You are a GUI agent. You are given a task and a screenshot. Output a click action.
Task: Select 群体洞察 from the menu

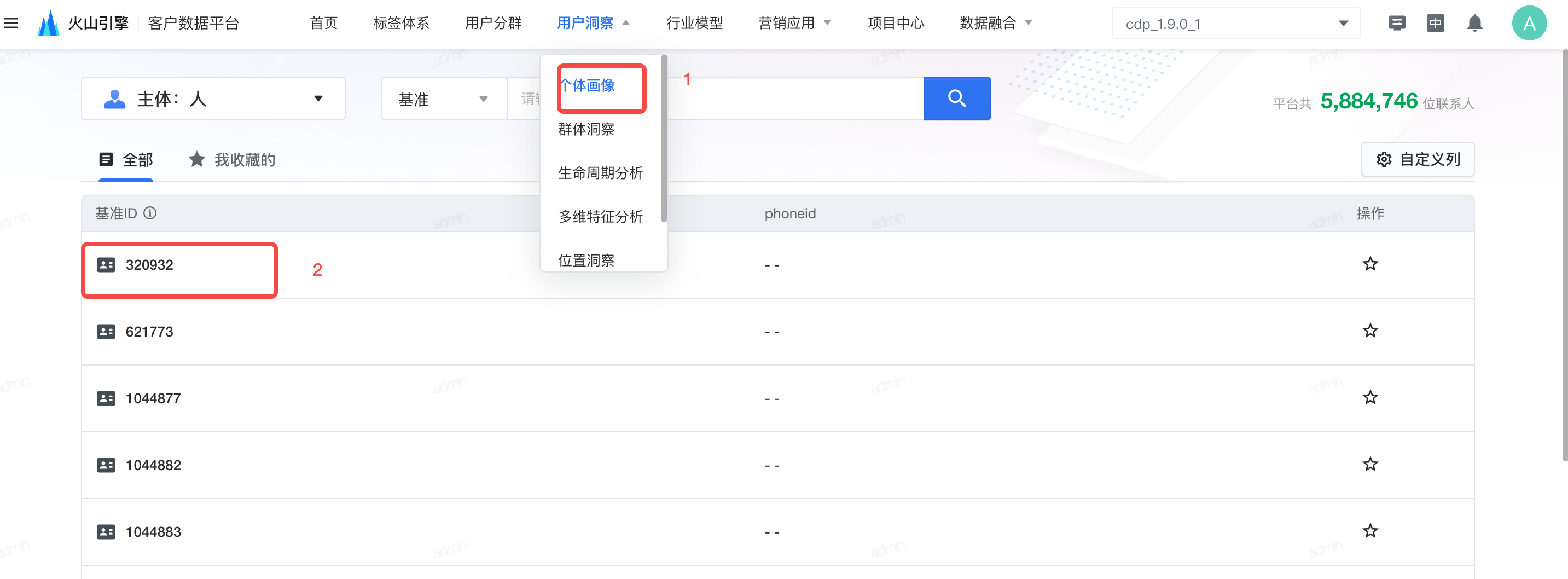(x=586, y=129)
